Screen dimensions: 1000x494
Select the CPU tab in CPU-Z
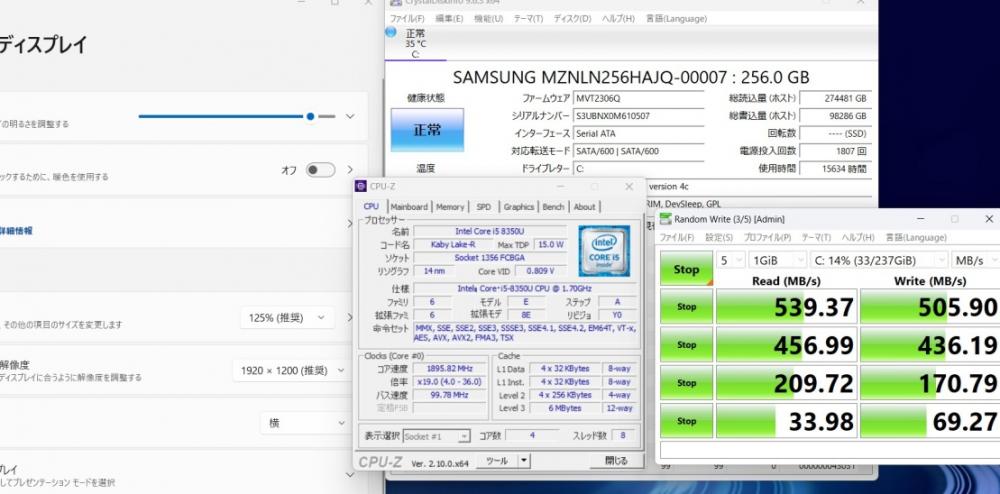pos(371,207)
